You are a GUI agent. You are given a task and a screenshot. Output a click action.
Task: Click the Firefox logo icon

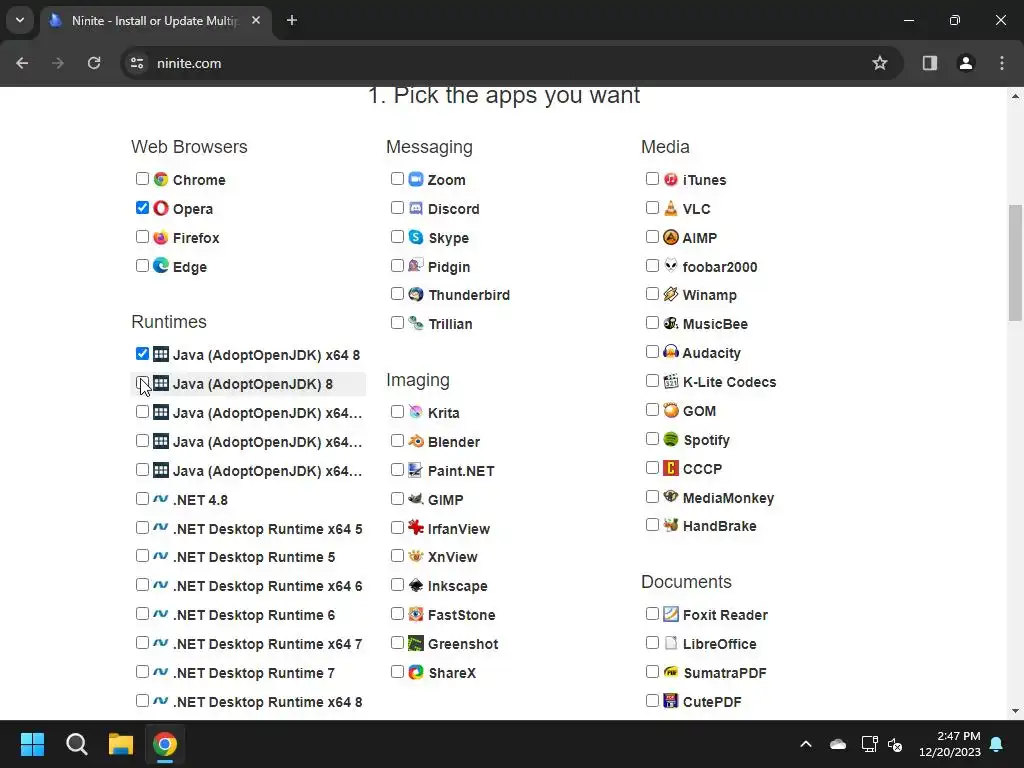point(161,237)
